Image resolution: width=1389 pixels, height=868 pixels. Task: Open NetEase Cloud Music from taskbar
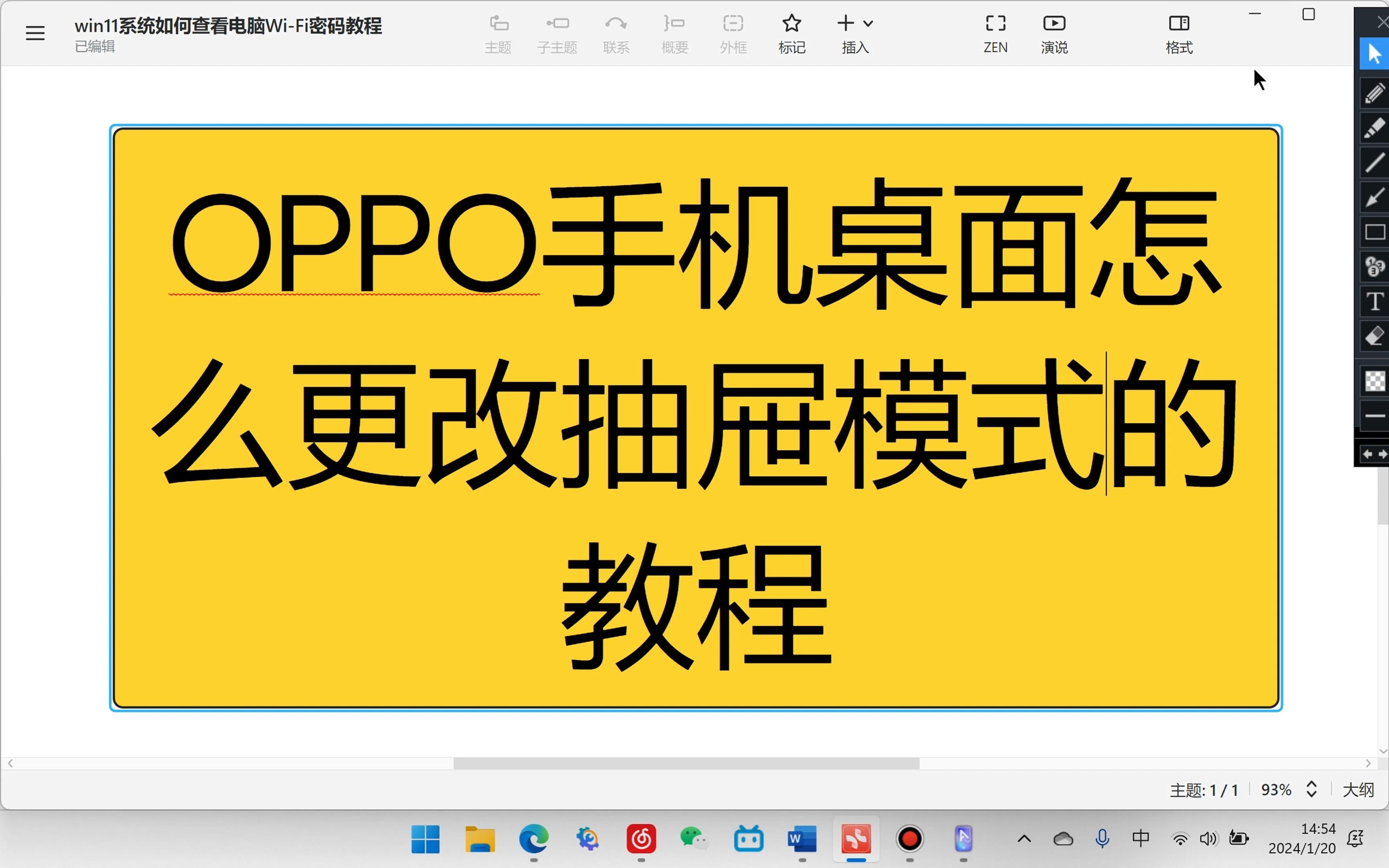641,839
